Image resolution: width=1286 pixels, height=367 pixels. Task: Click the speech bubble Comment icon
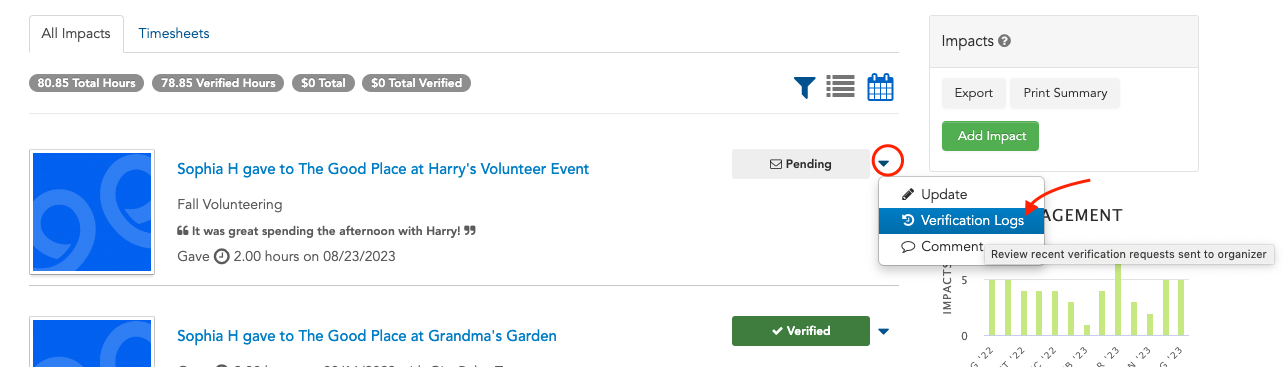click(908, 247)
